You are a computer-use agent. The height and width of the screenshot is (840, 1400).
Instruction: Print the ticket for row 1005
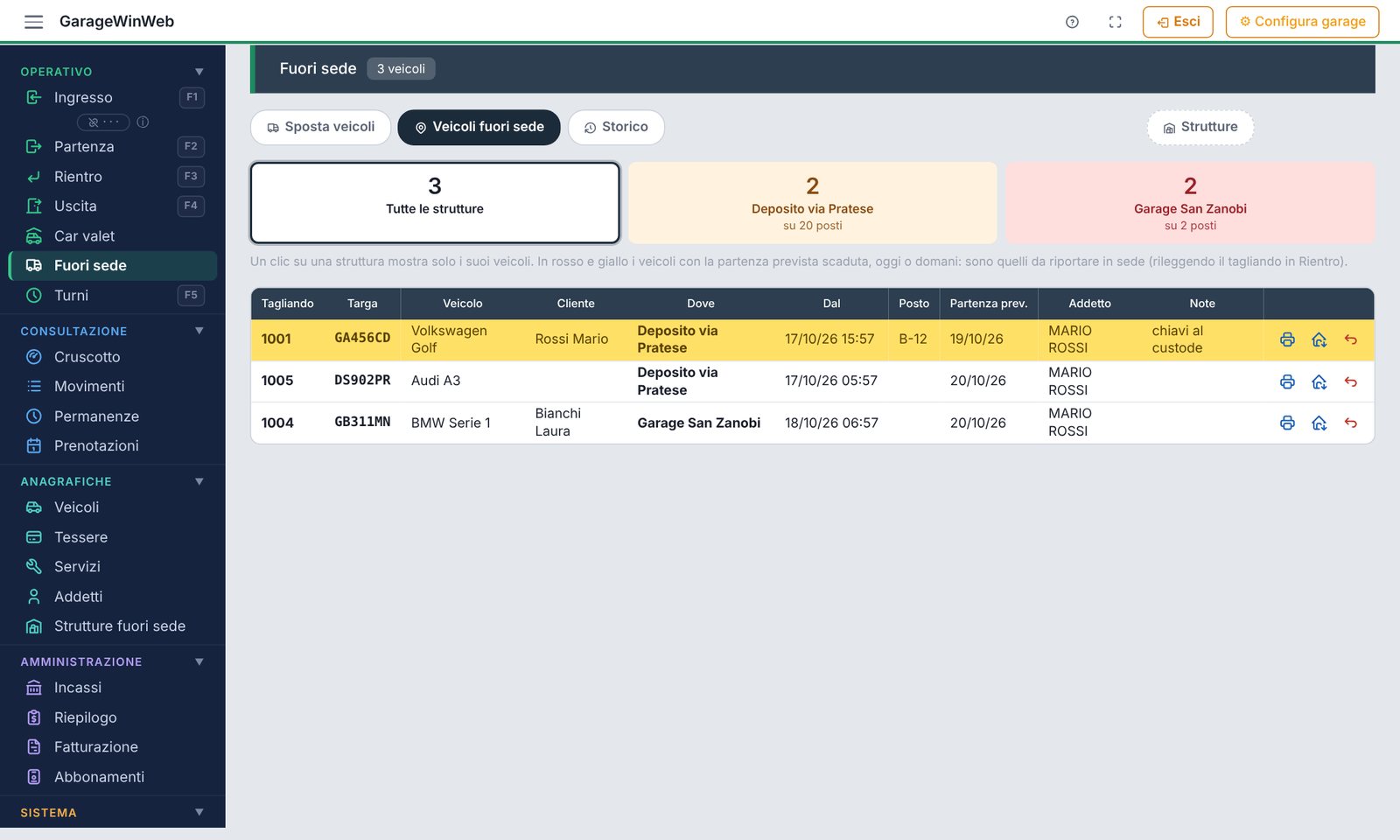[x=1287, y=381]
